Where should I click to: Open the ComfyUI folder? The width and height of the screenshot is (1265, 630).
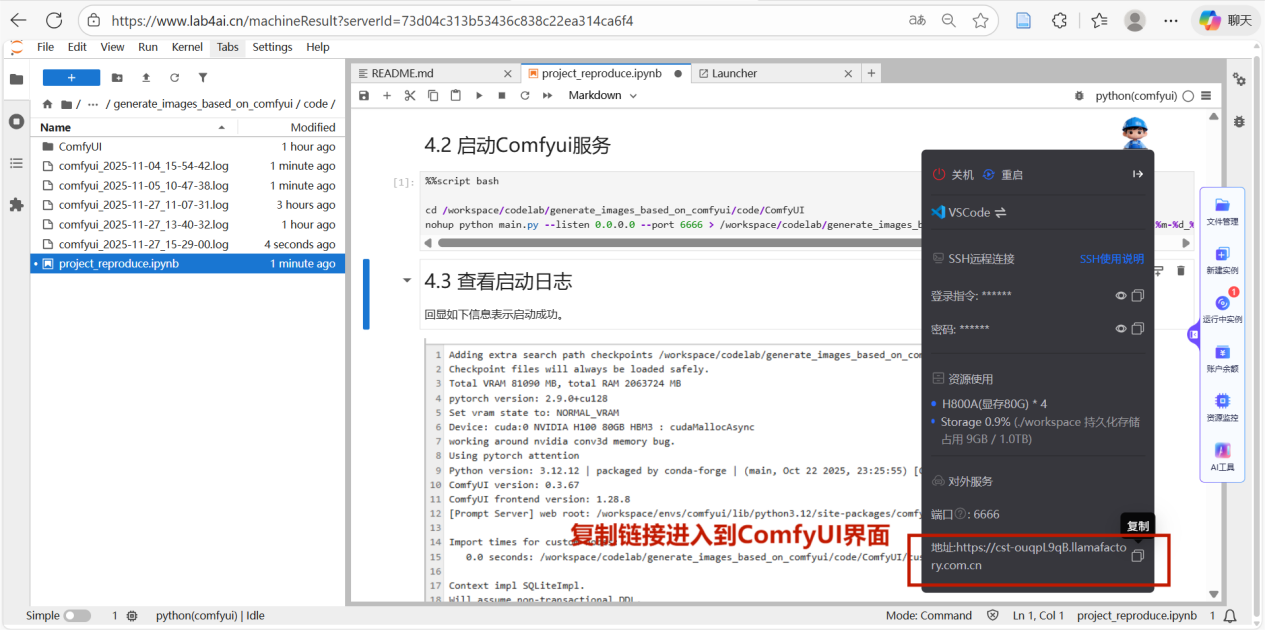tap(188, 147)
